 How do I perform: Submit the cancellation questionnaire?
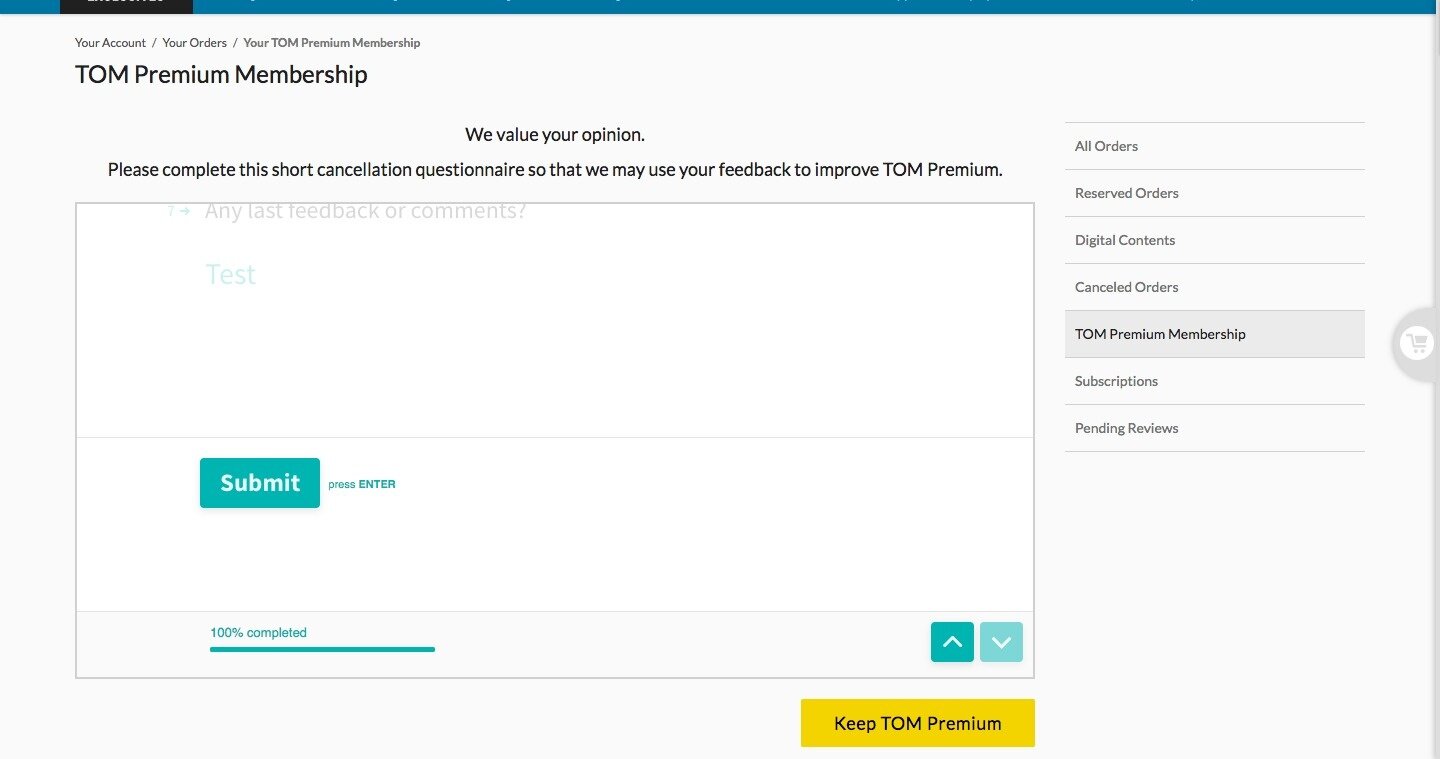tap(260, 483)
